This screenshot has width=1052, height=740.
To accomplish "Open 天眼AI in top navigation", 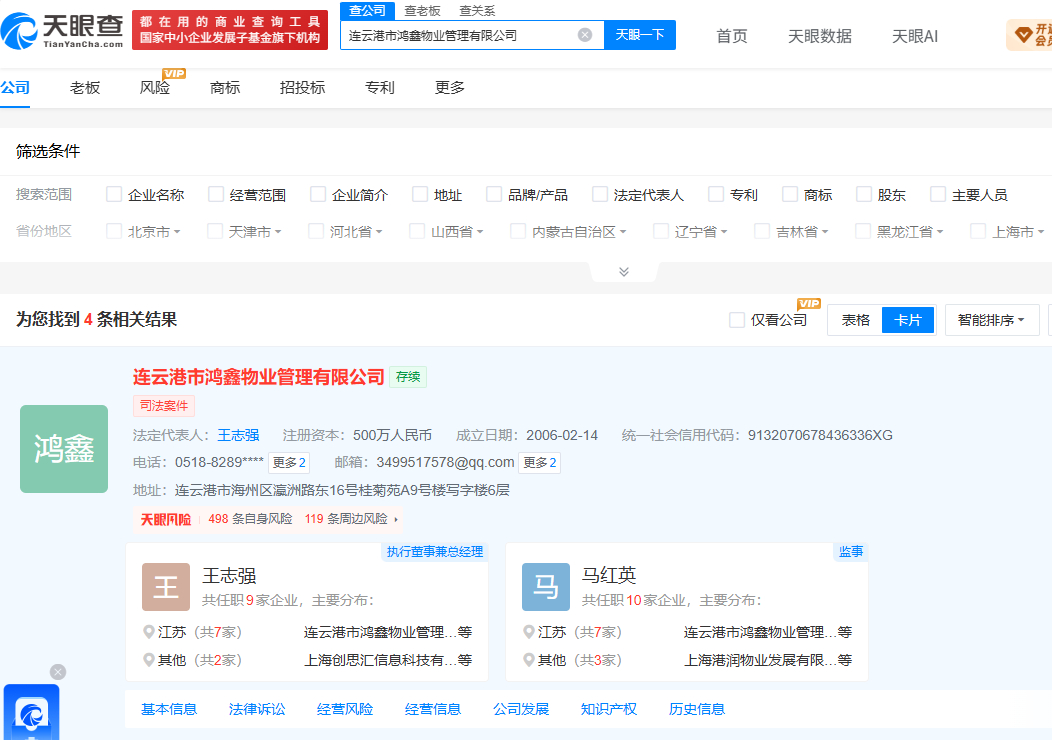I will [915, 36].
